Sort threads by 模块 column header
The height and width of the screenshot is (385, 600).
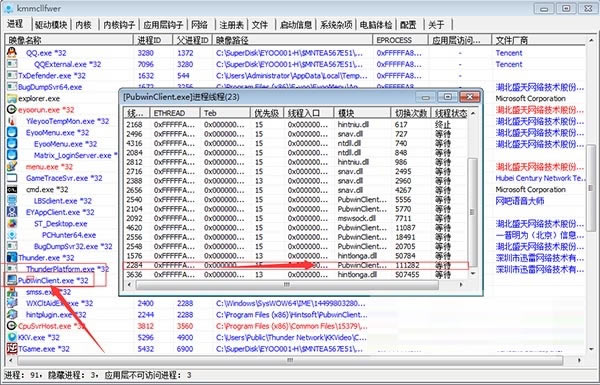[x=362, y=113]
